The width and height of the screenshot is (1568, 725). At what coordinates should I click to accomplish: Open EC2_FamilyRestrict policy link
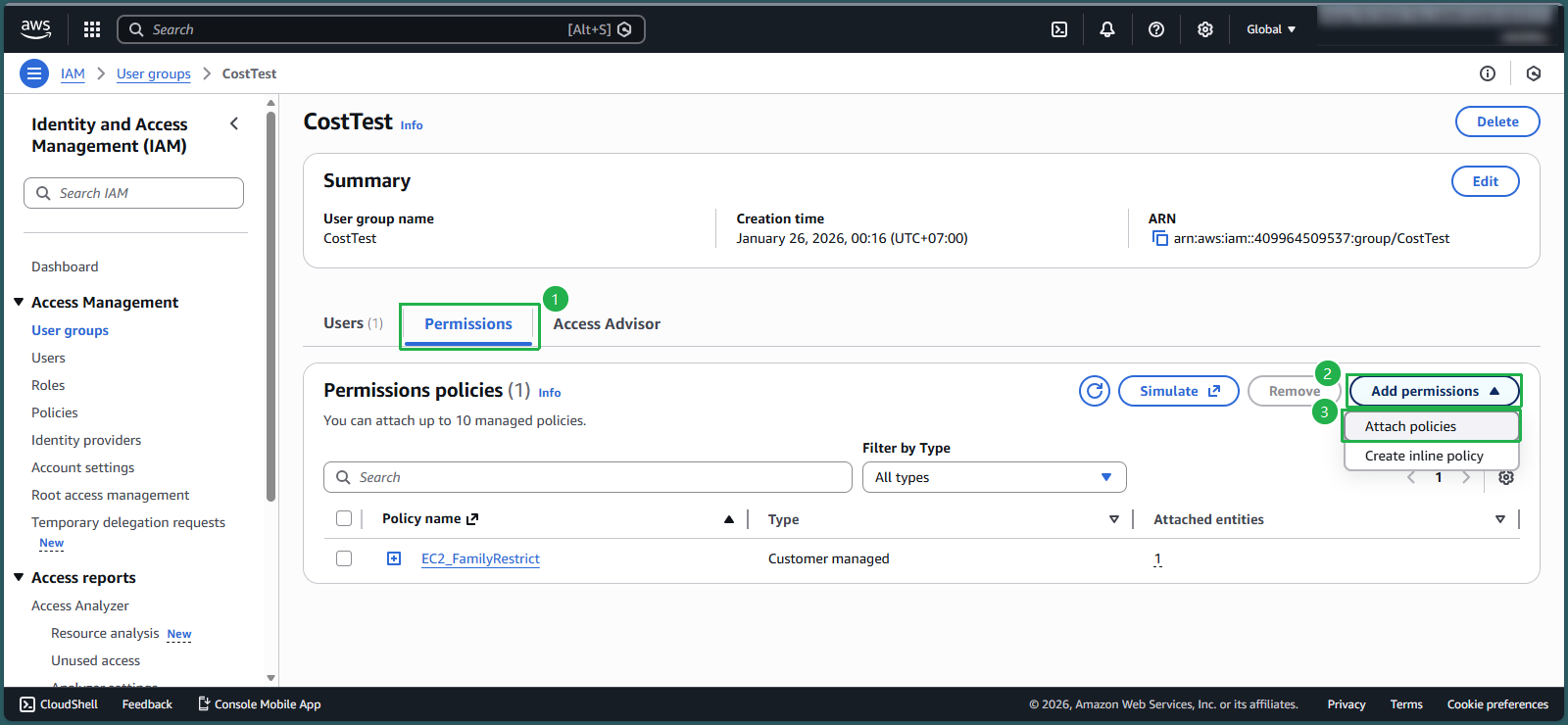click(480, 558)
